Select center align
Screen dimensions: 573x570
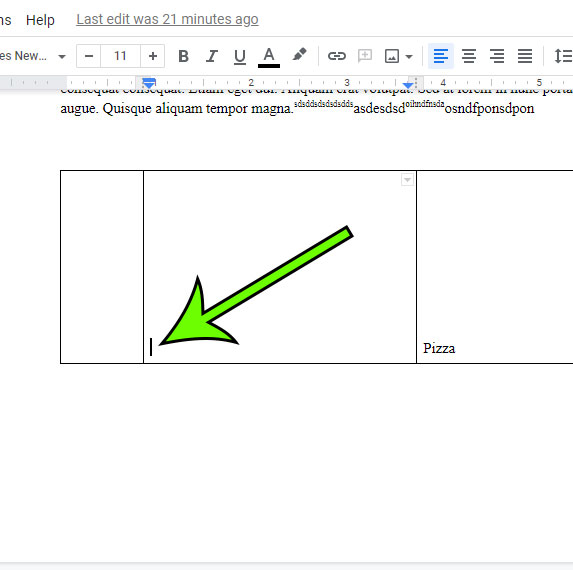coord(469,56)
